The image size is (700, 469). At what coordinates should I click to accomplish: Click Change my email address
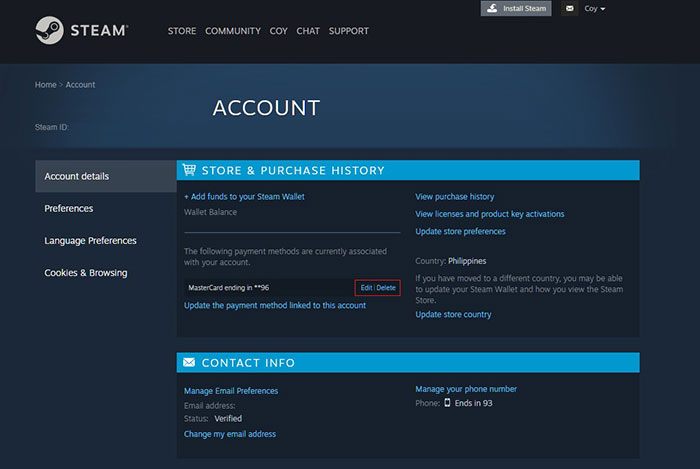(x=230, y=434)
